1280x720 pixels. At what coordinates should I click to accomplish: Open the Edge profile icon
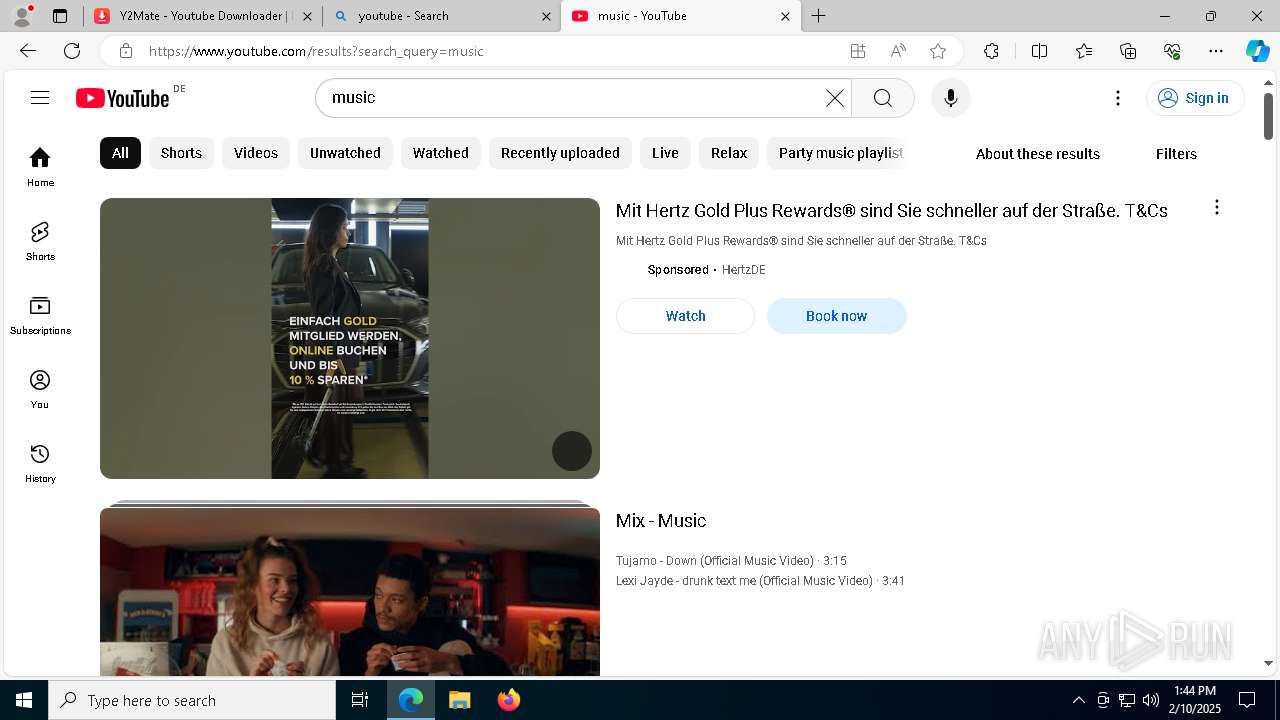pos(22,16)
